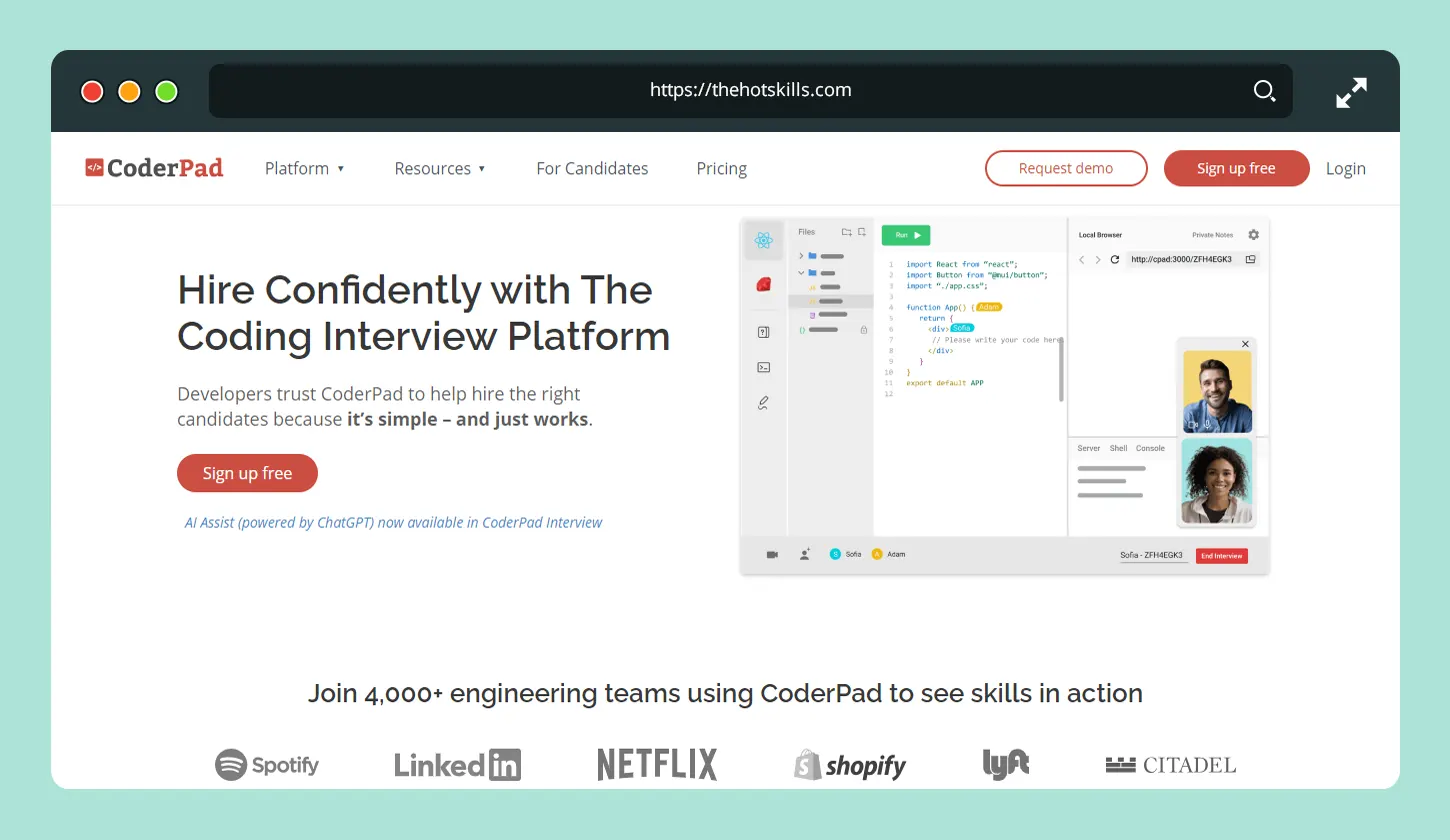Screen dimensions: 1450x840
Task: Click the red window close dot
Action: 92,92
